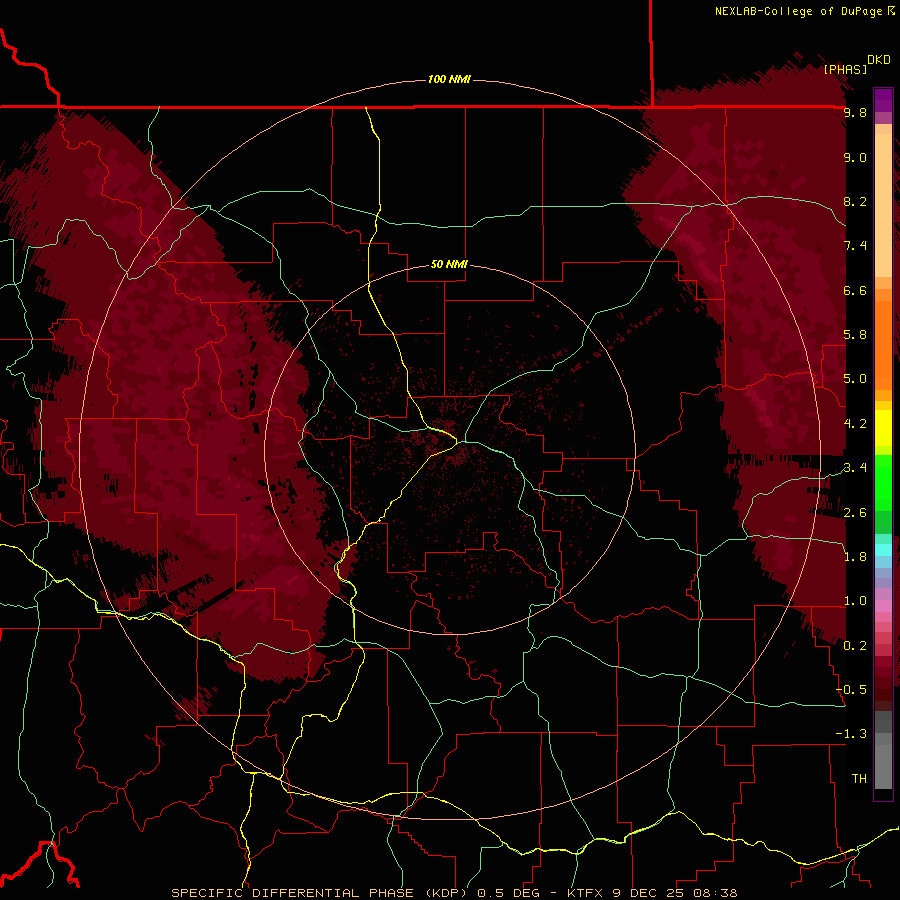Click the 9.8 value on the color scale
The width and height of the screenshot is (900, 900).
coord(855,113)
